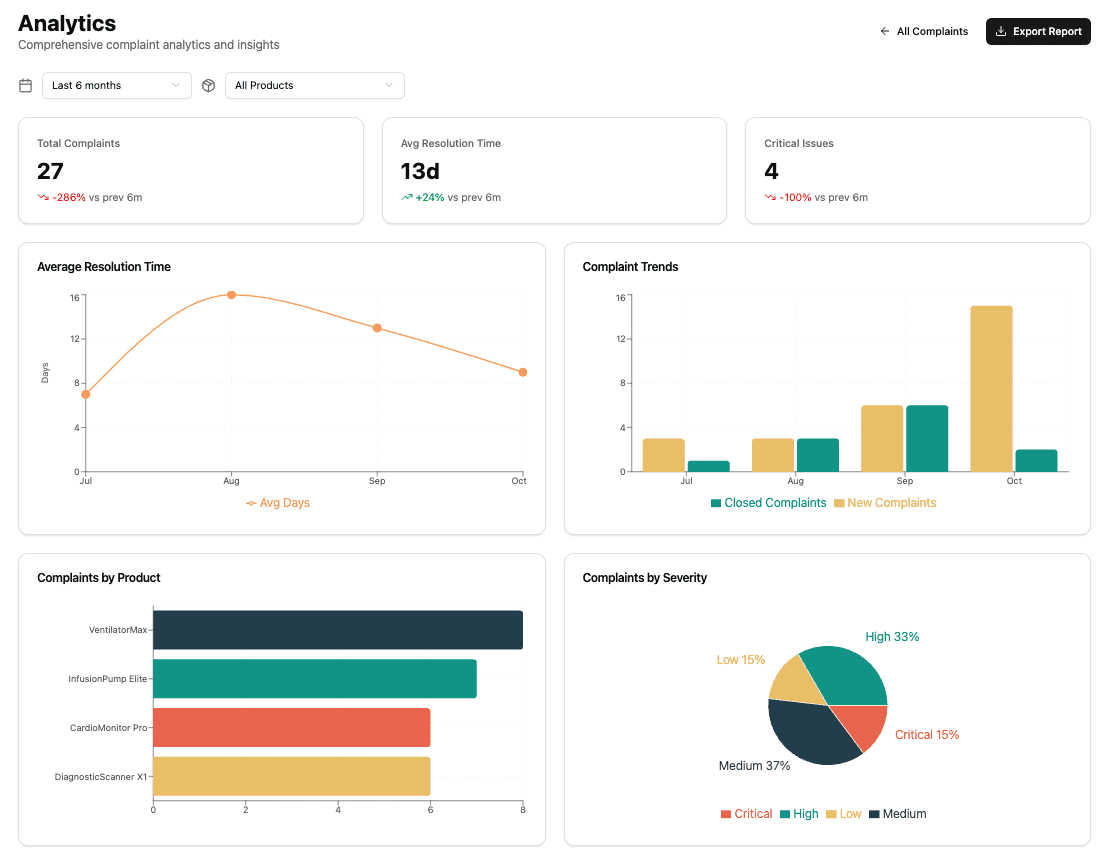Click the Critical red color swatch in legend

(x=726, y=814)
